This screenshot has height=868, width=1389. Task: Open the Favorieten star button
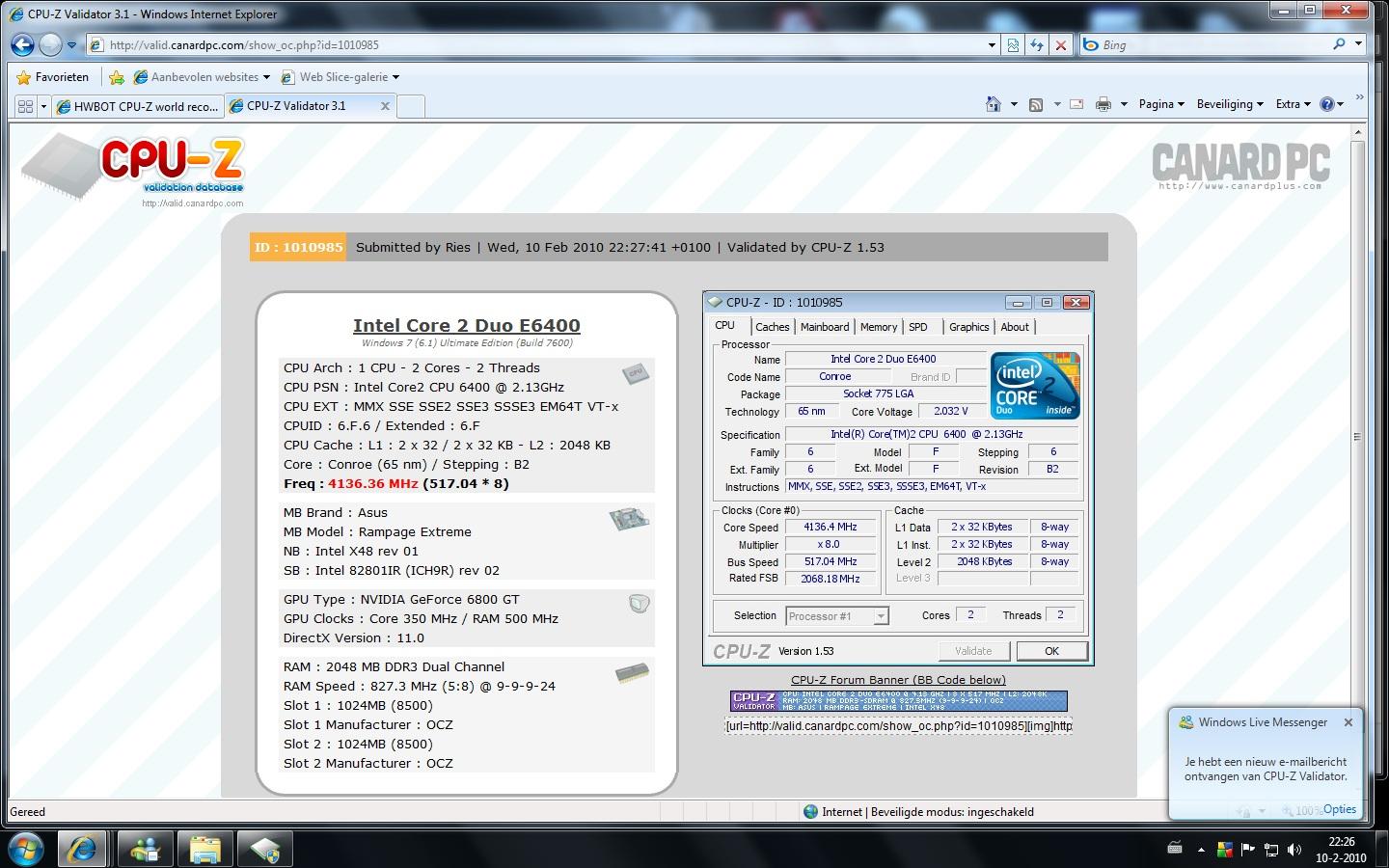tap(53, 77)
